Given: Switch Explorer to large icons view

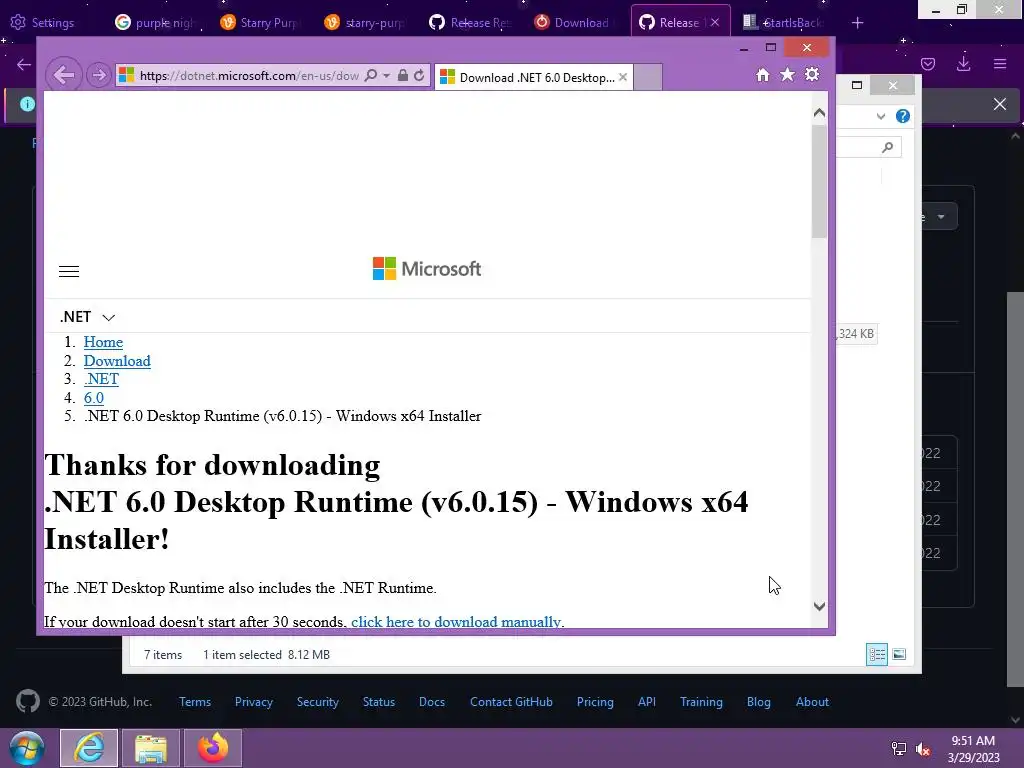Looking at the screenshot, I should pos(899,654).
